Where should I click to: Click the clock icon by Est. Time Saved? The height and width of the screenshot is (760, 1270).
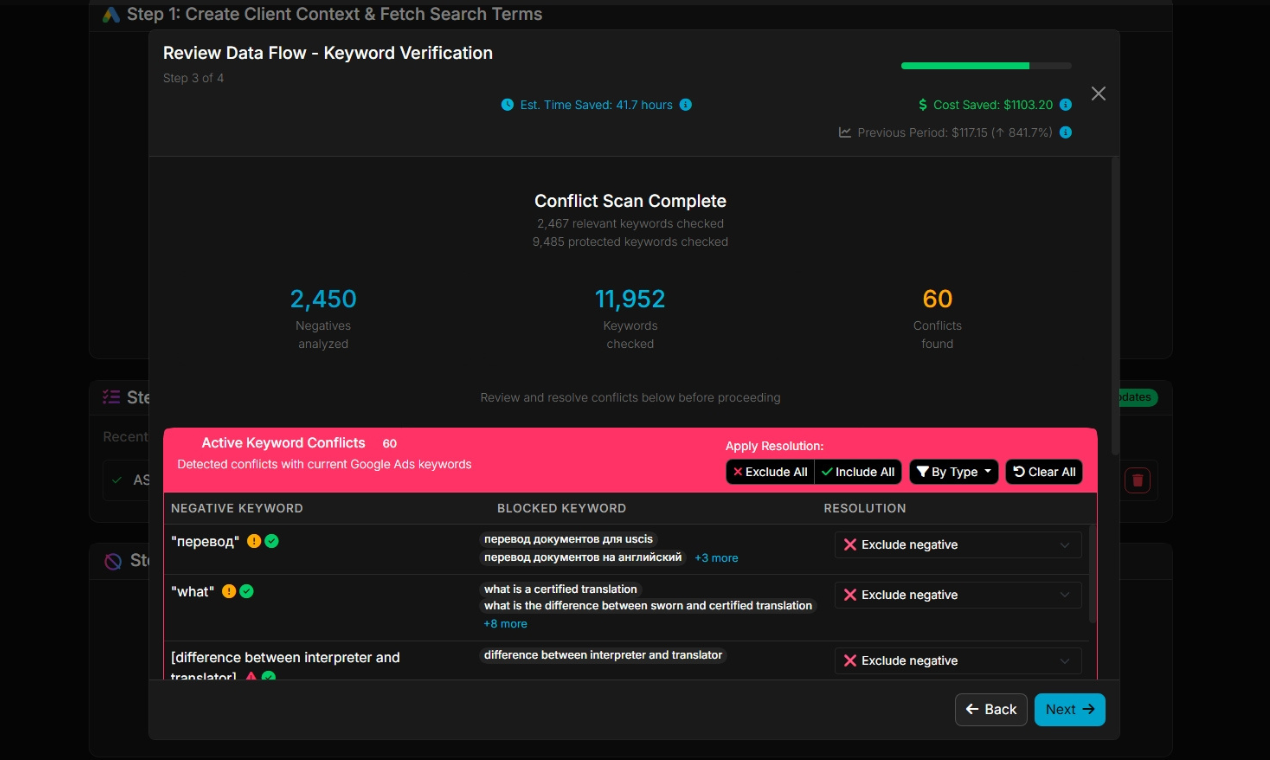coord(507,105)
